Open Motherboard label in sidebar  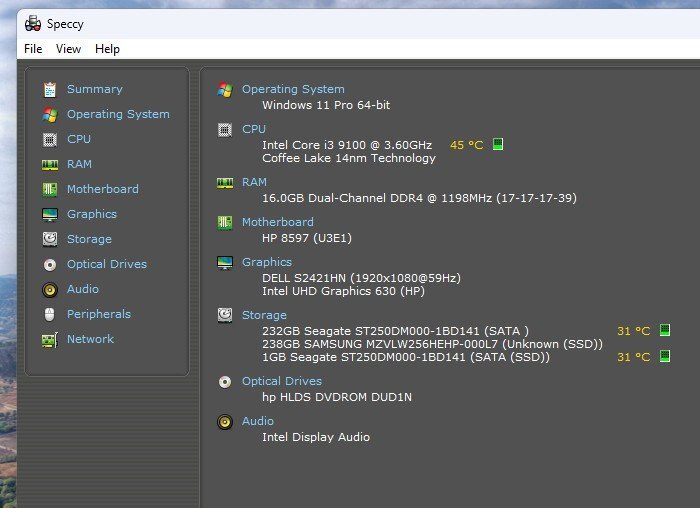coord(103,189)
